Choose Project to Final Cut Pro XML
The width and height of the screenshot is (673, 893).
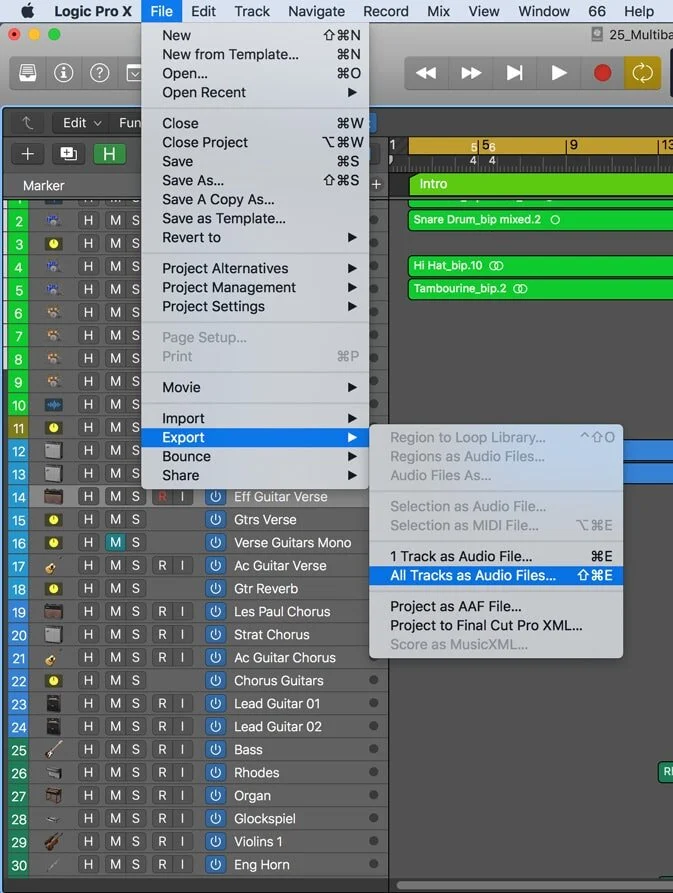(x=496, y=625)
